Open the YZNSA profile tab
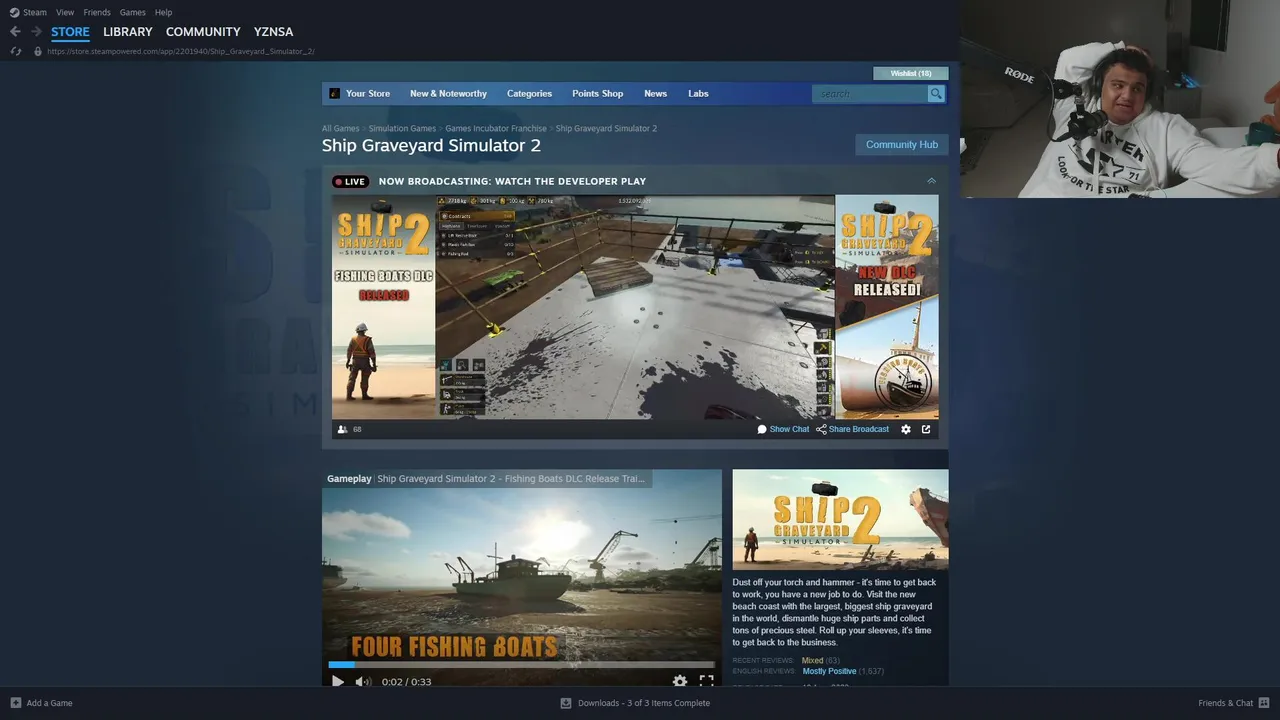This screenshot has height=720, width=1280. (x=273, y=32)
